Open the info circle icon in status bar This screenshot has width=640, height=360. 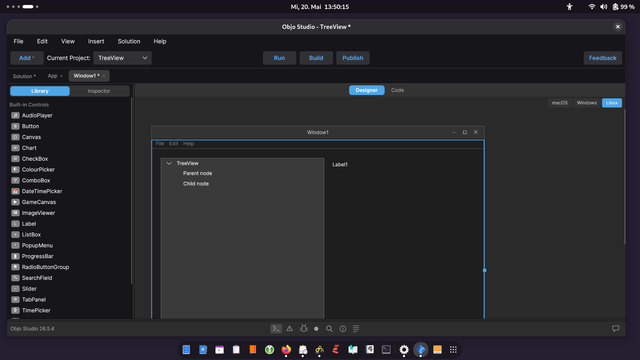tap(343, 329)
